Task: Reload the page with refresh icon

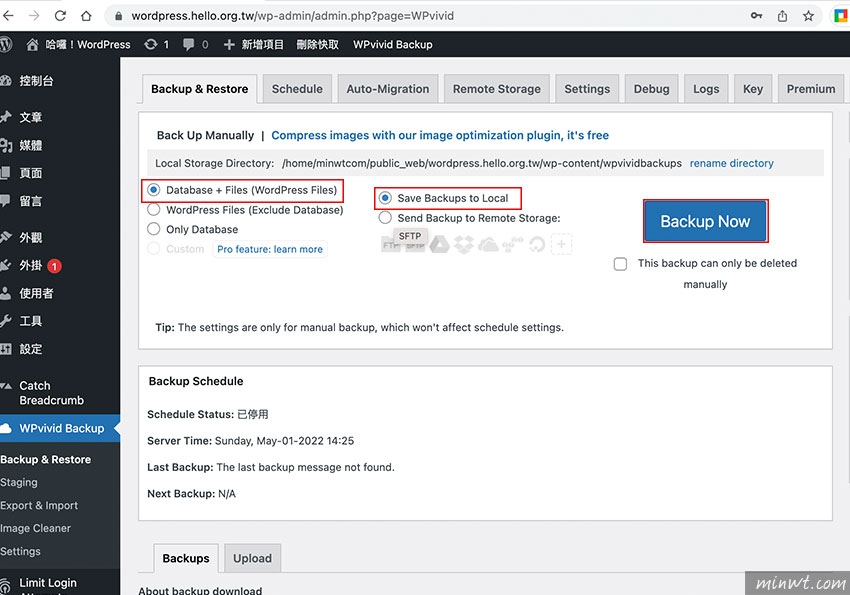Action: [x=60, y=16]
